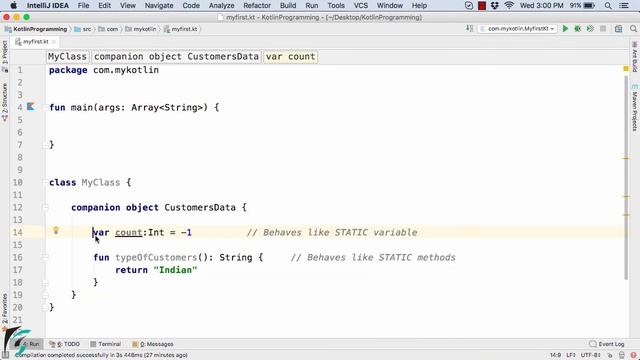Click the editor vertical scrollbar

coord(626,178)
